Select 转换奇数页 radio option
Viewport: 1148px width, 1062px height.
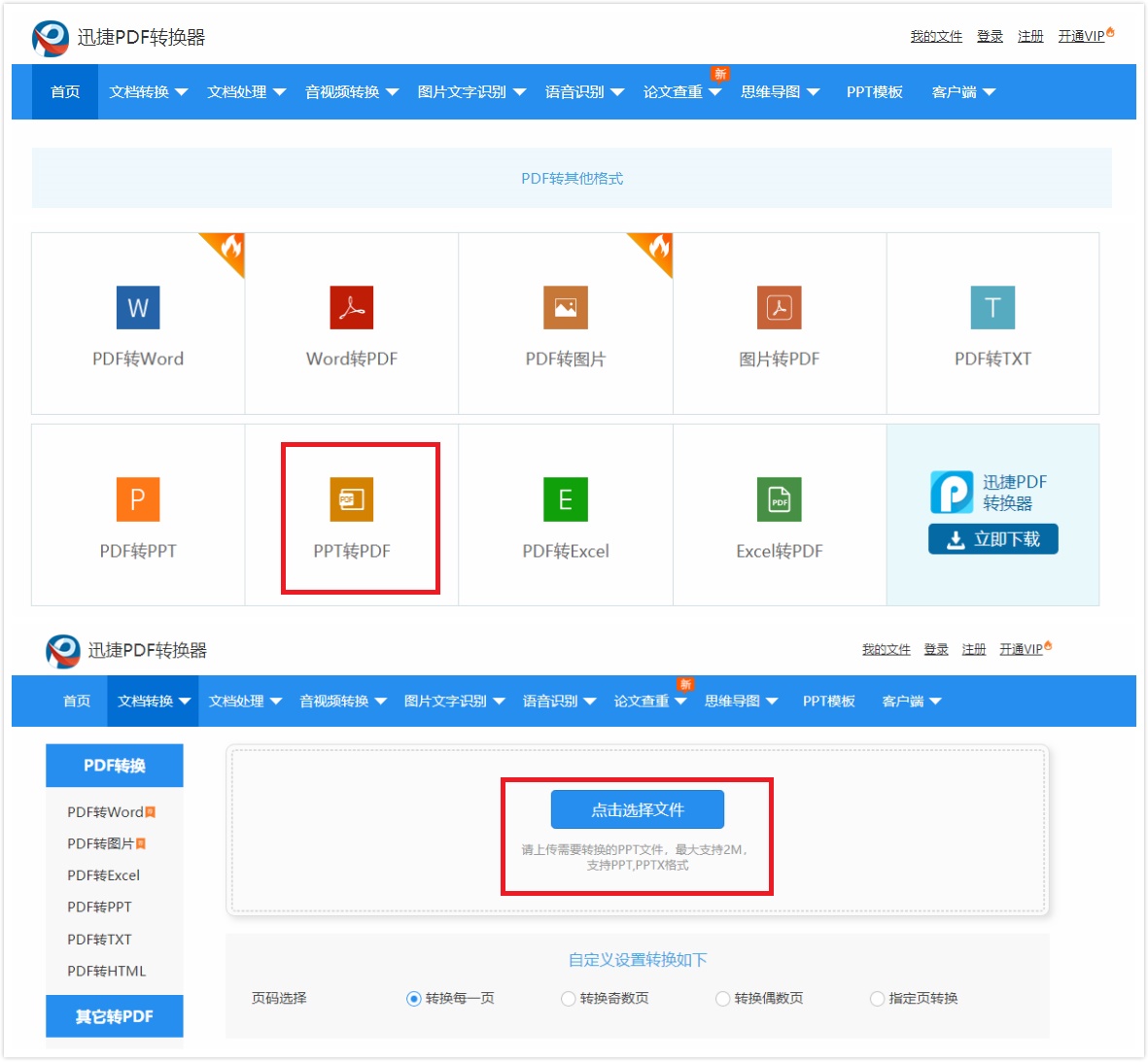pyautogui.click(x=568, y=999)
